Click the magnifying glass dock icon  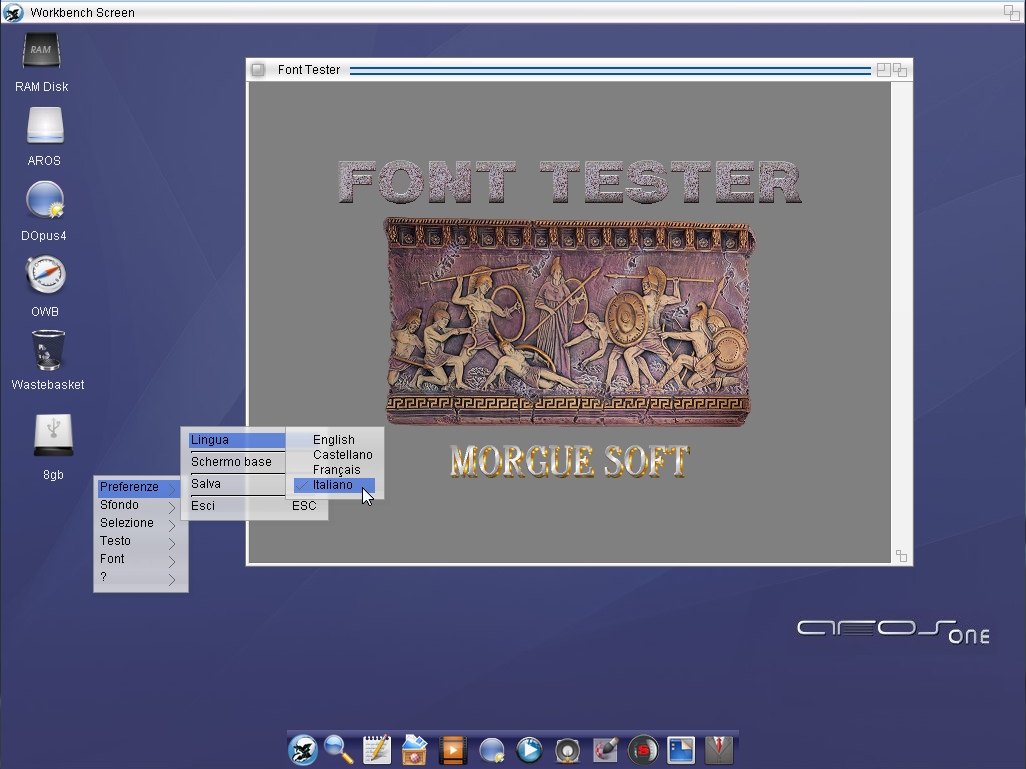(x=339, y=749)
